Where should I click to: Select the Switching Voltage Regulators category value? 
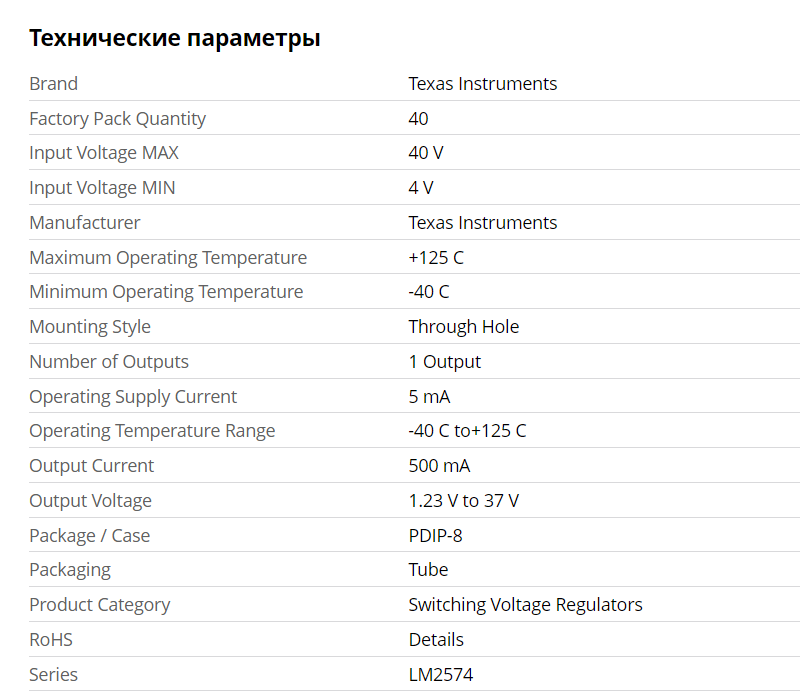tap(525, 605)
